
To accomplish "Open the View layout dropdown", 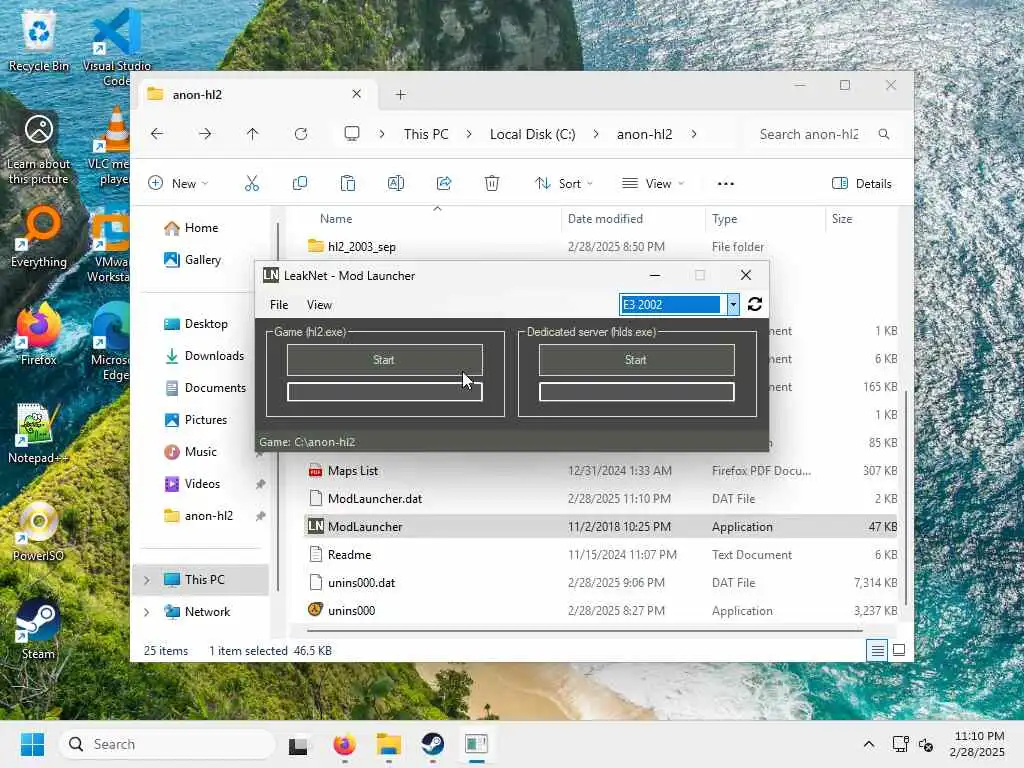I will 652,184.
